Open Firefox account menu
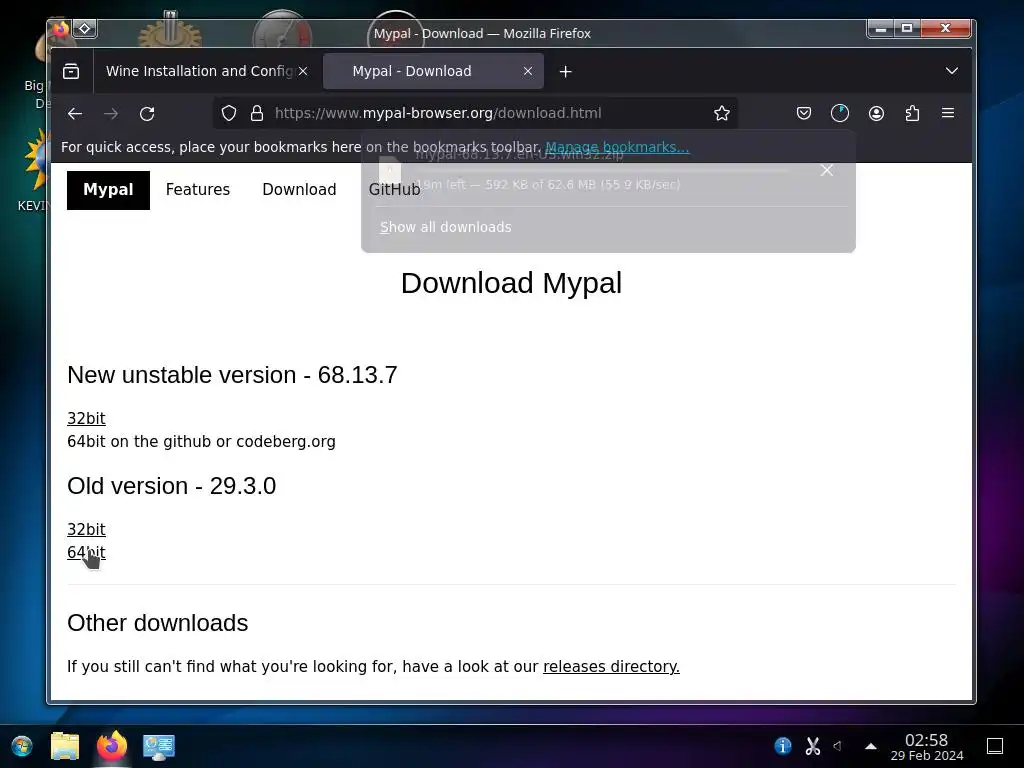Image resolution: width=1024 pixels, height=768 pixels. click(876, 113)
